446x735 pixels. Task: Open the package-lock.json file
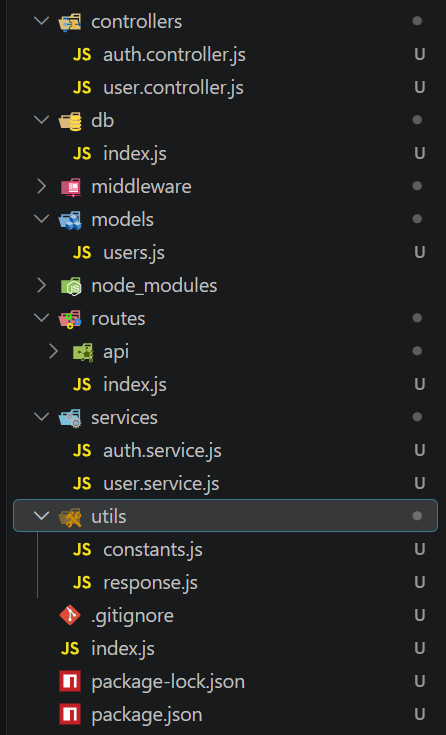coord(168,682)
